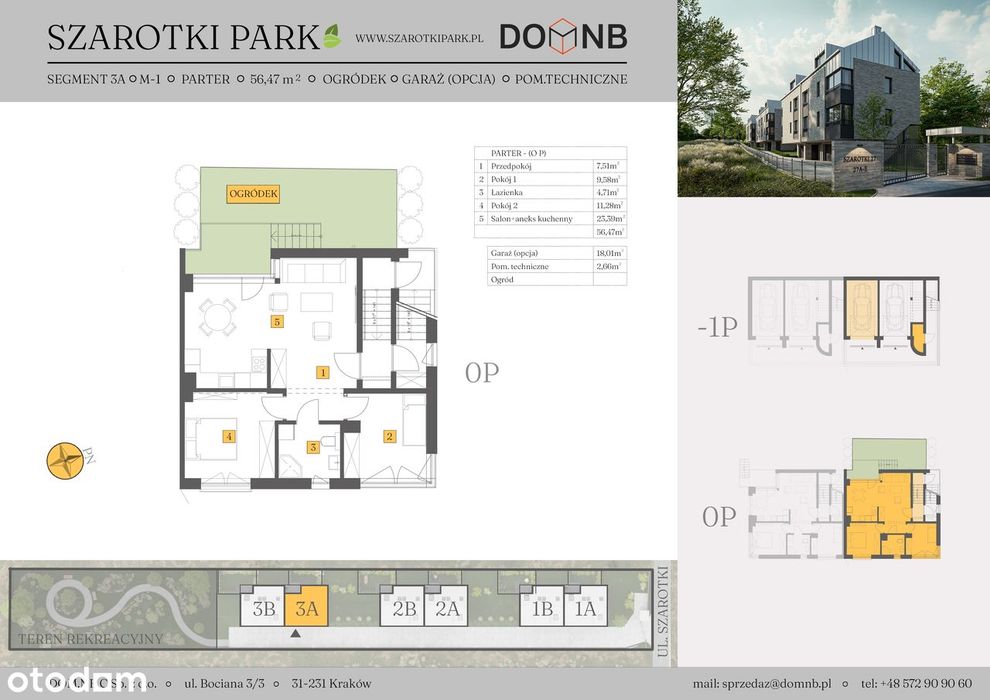Click the round dining table in the living room
The height and width of the screenshot is (700, 990).
[x=217, y=316]
